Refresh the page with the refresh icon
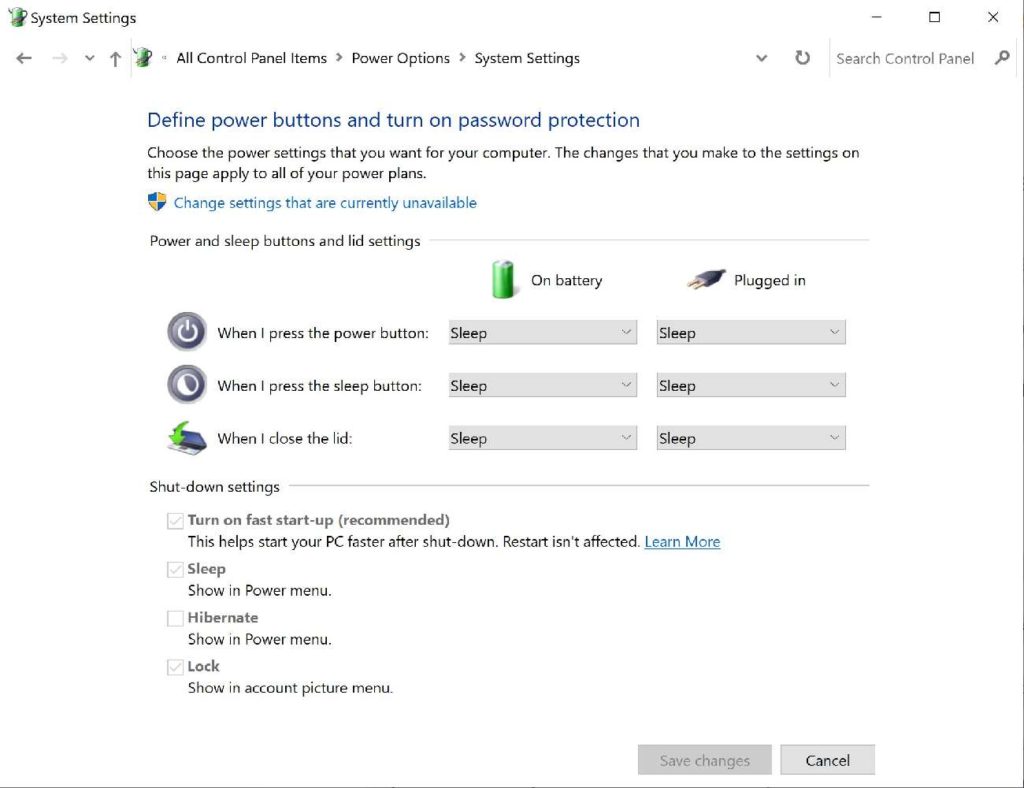The image size is (1024, 788). [803, 58]
